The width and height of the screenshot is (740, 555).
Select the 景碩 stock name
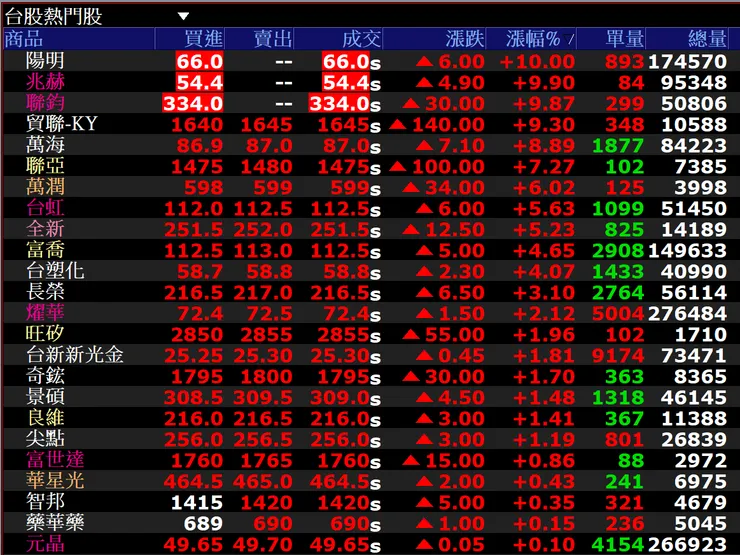(x=45, y=397)
